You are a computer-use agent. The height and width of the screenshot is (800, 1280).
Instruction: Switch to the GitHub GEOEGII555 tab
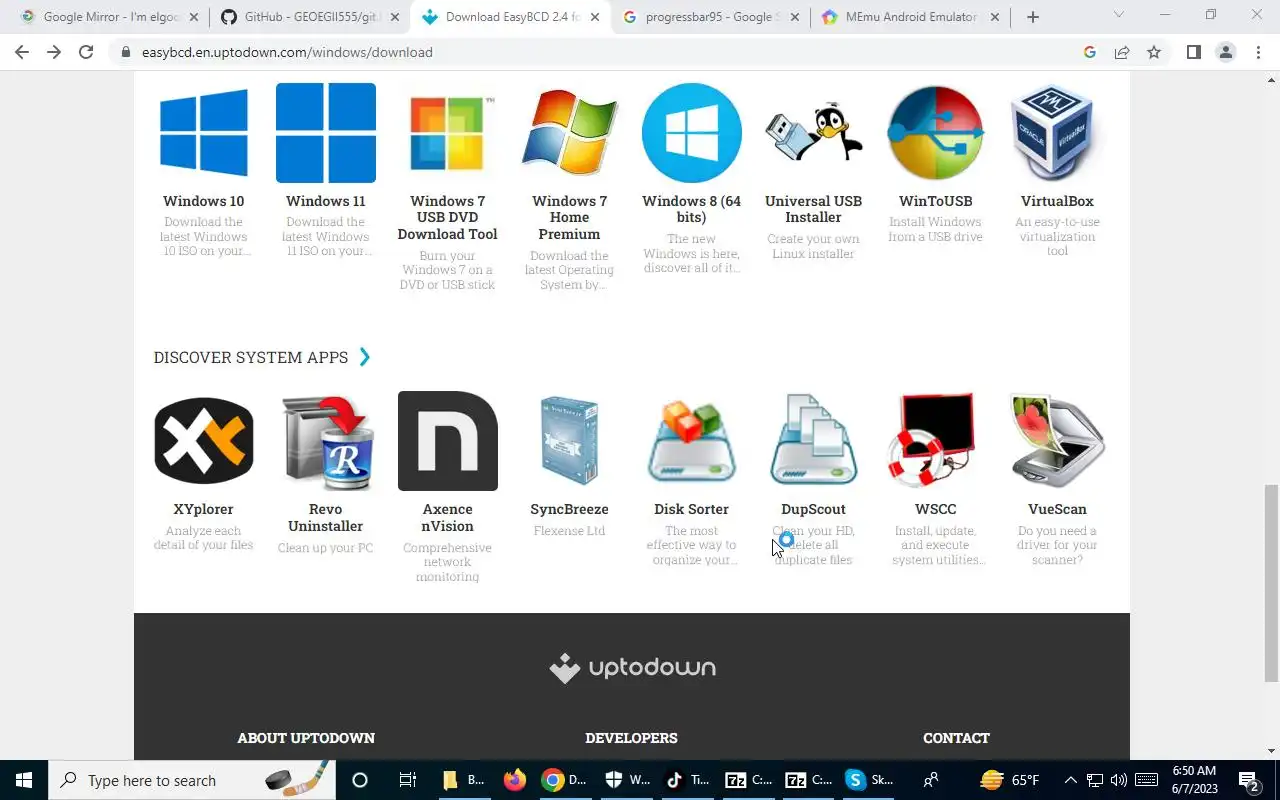tap(309, 17)
